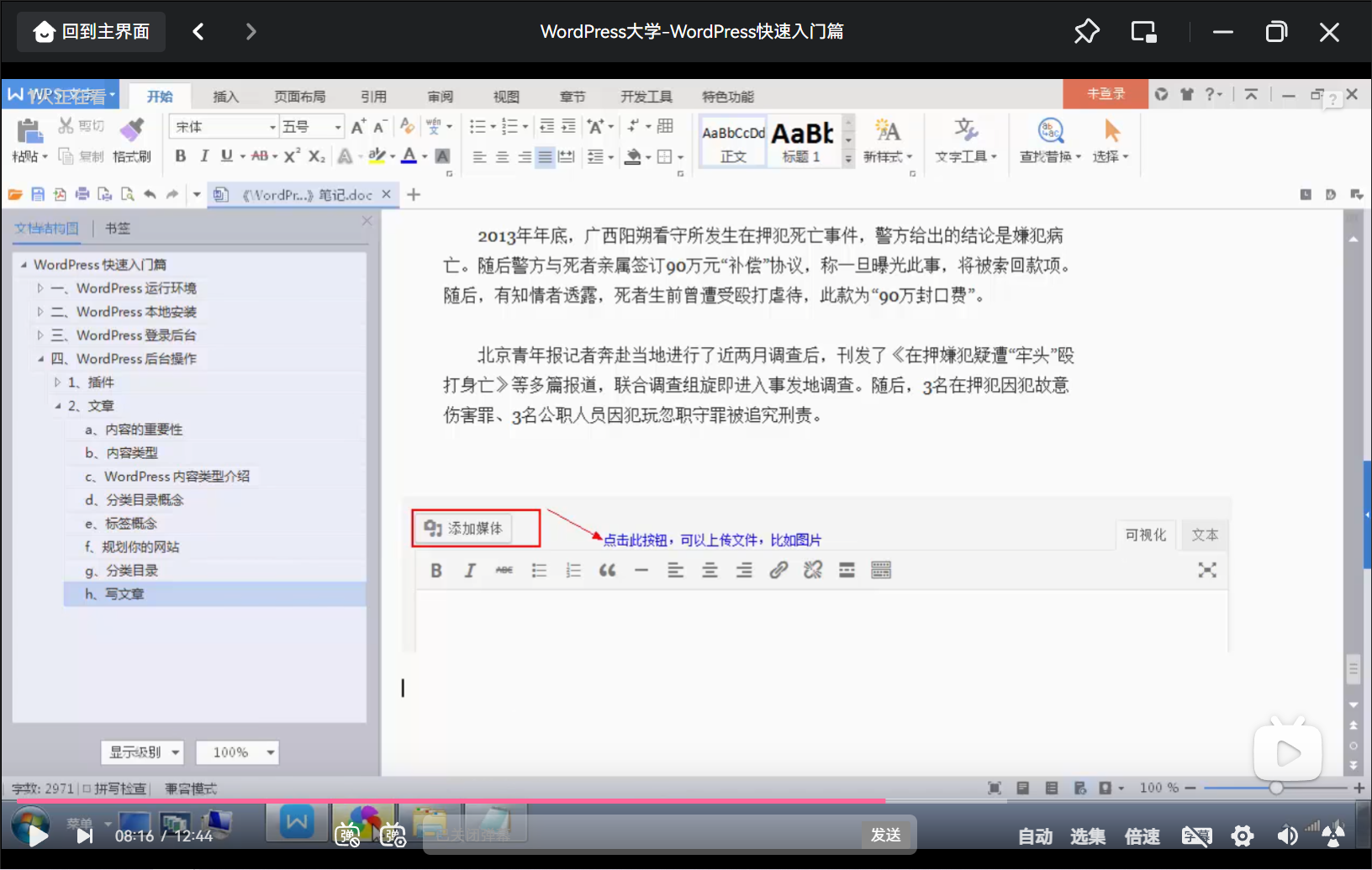
Task: Apply subscript X₂ formatting
Action: pyautogui.click(x=316, y=156)
